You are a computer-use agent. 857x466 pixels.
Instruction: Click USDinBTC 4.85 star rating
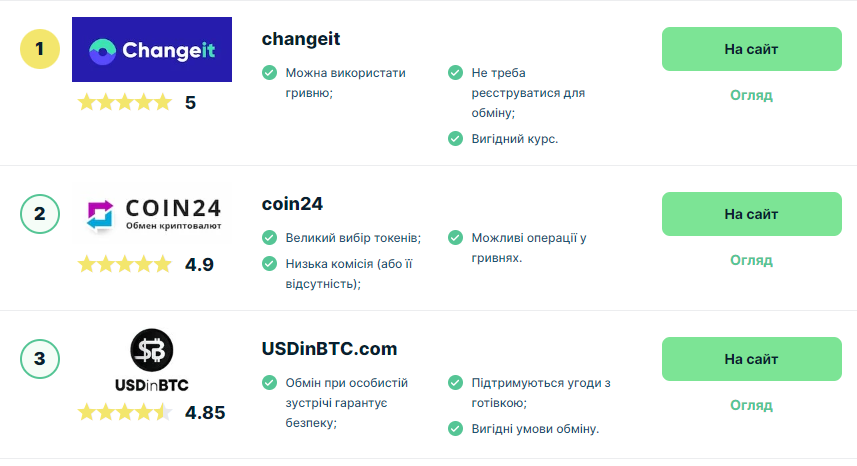[125, 412]
